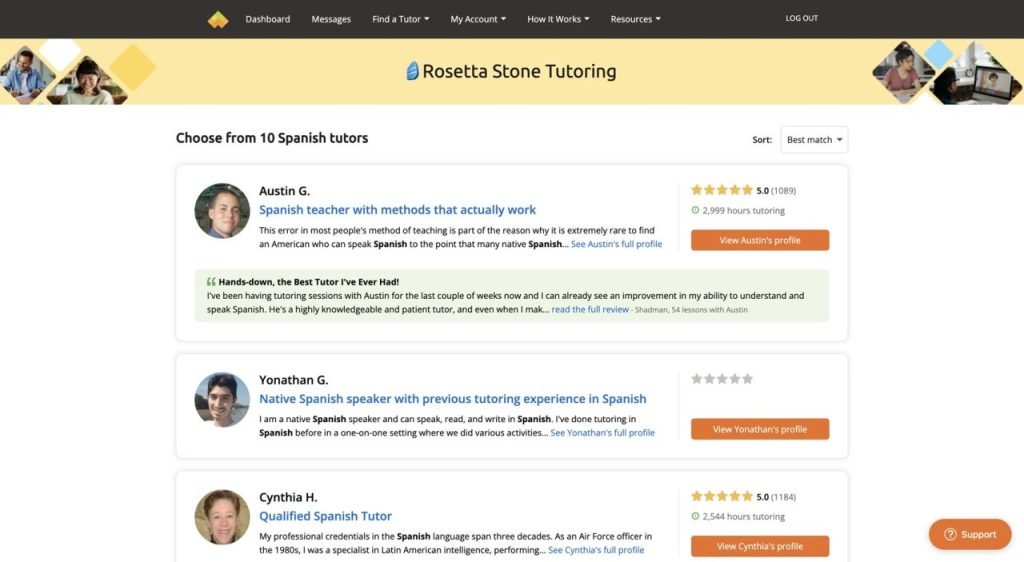Click Austin's five-star rating
1024x562 pixels.
click(721, 190)
